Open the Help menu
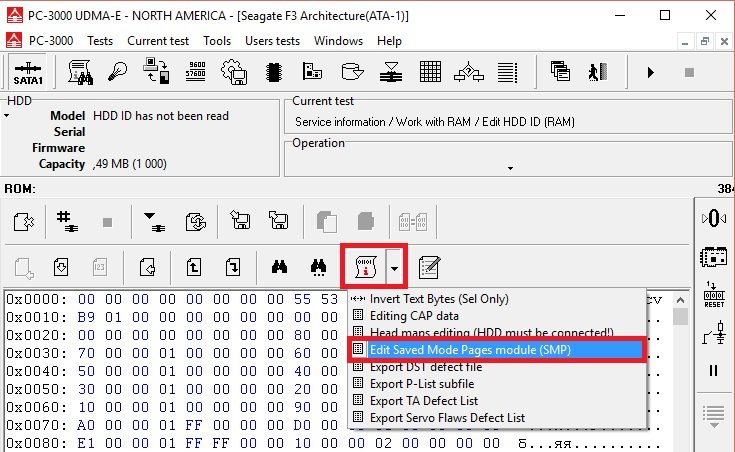Screen dimensions: 735x452 click(389, 41)
